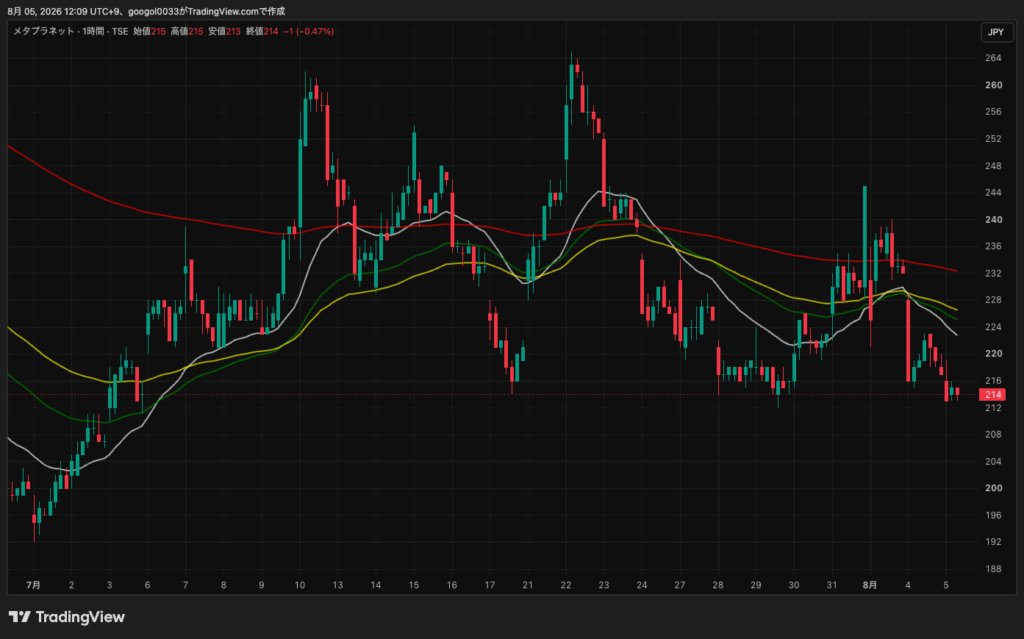1024x639 pixels.
Task: Click the 196 price axis label
Action: pos(993,515)
